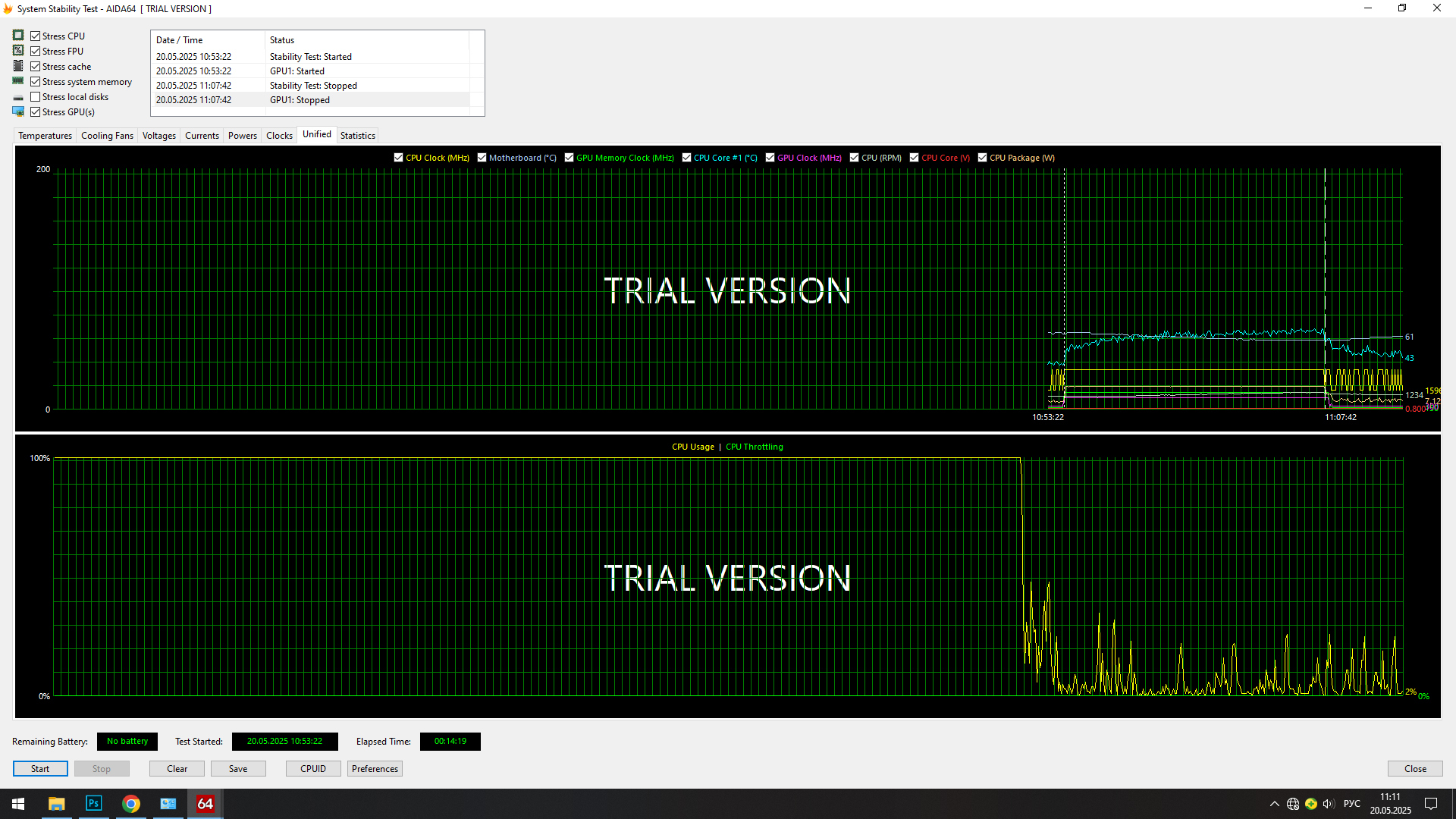Open the CPUID panel button
The image size is (1456, 819).
click(313, 769)
